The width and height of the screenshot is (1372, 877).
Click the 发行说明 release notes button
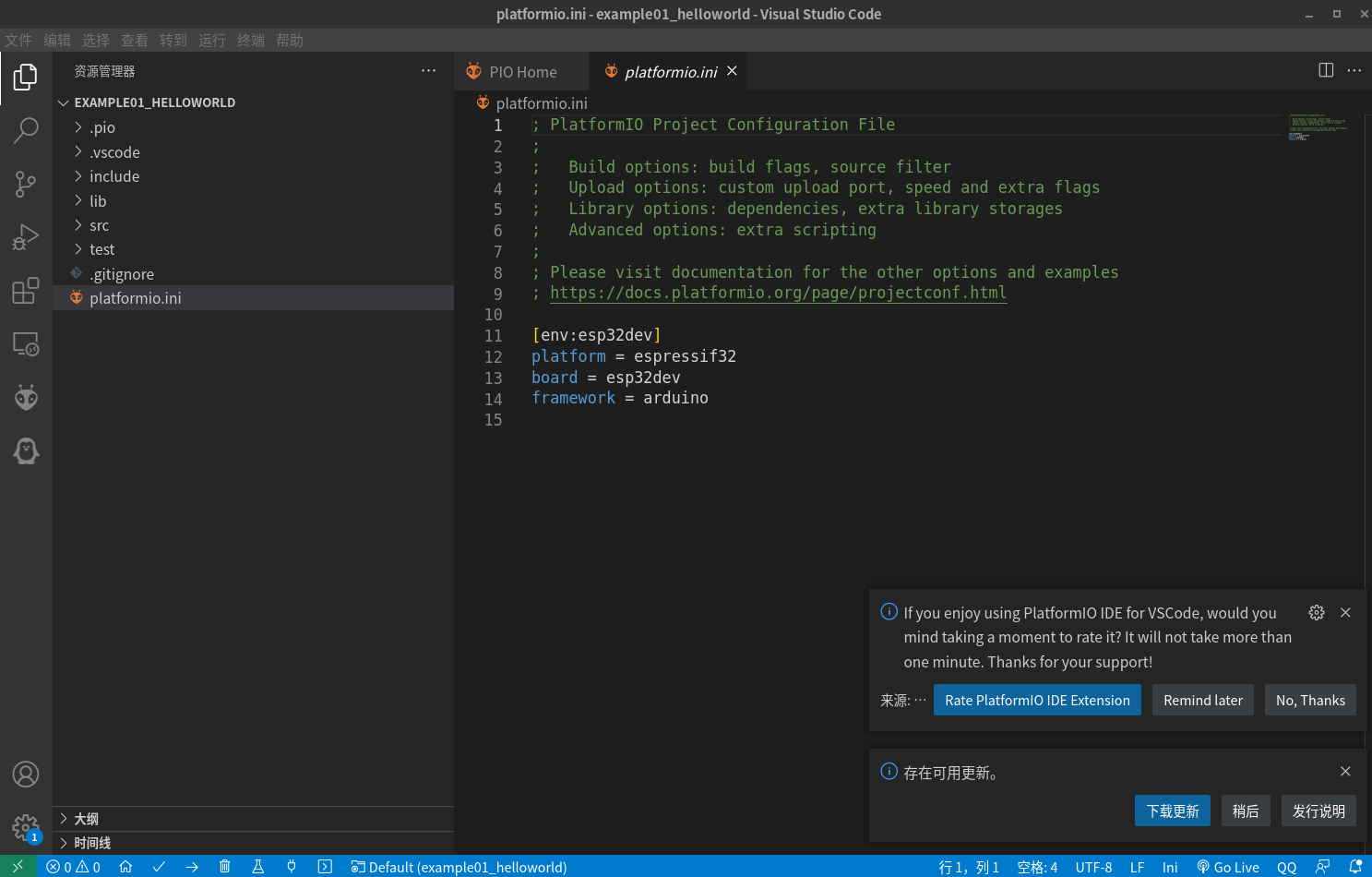pos(1318,811)
